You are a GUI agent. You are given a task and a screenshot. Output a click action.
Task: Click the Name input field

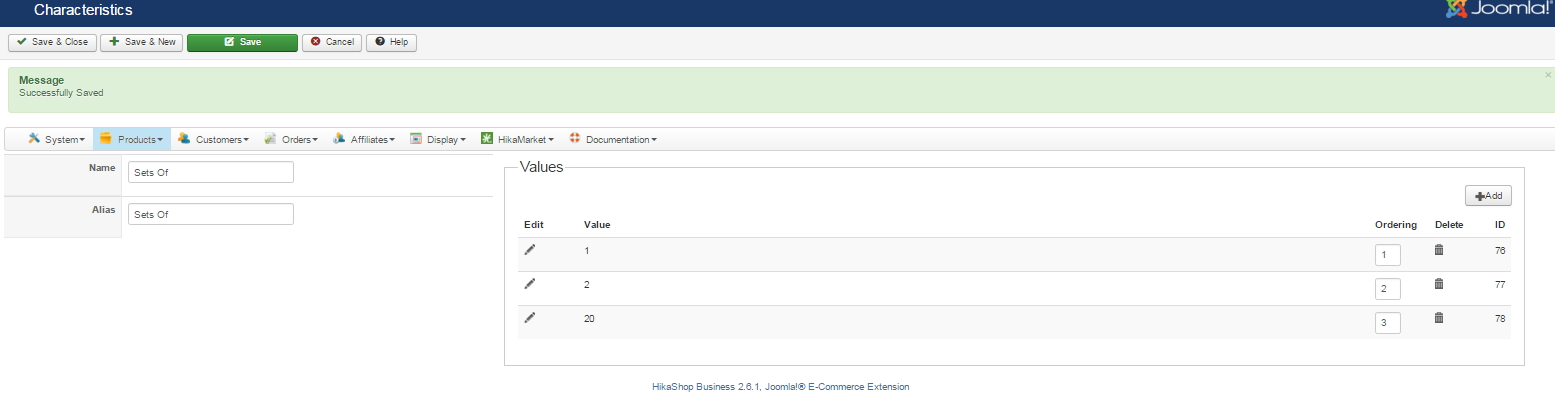211,172
